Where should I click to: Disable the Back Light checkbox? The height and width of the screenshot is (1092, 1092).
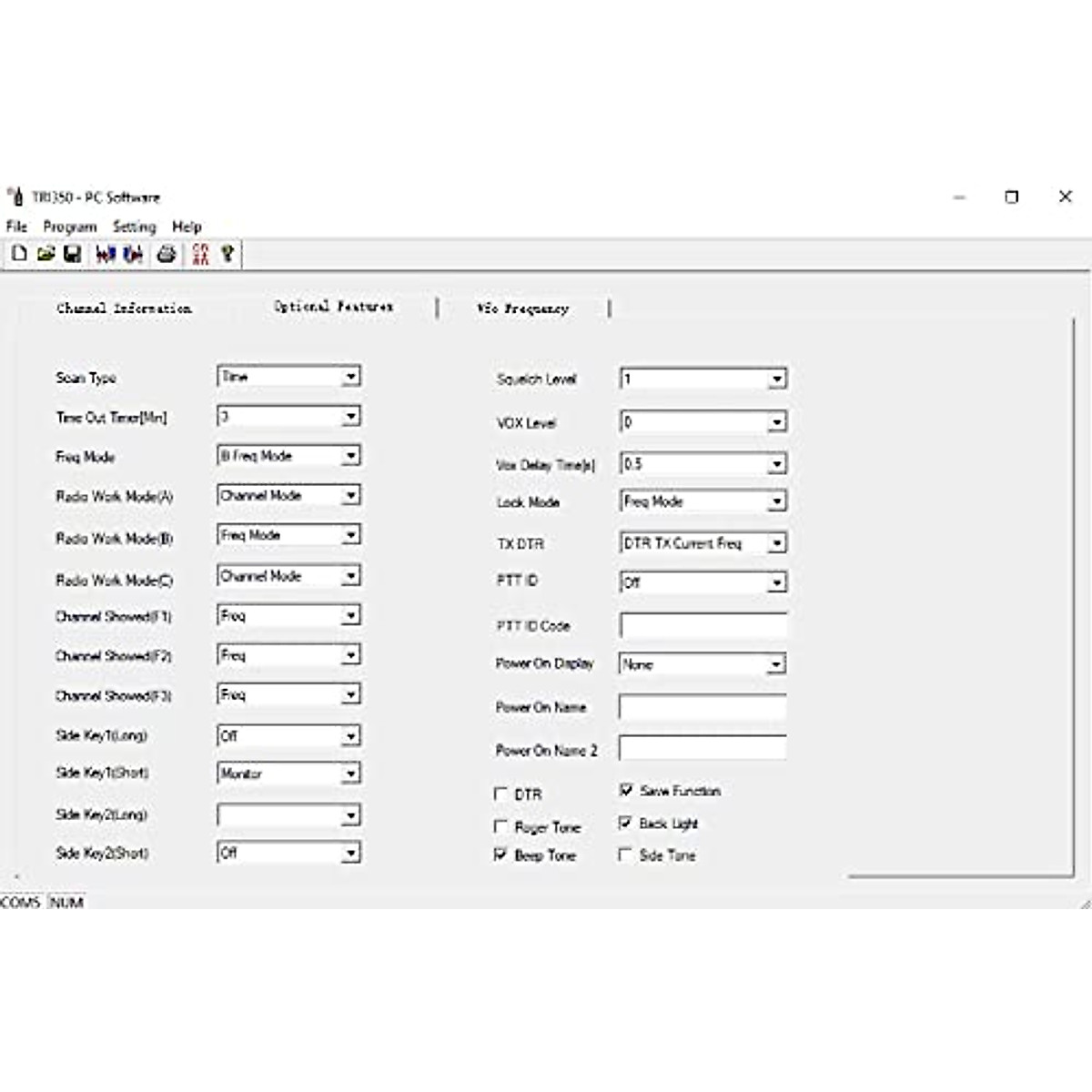click(x=625, y=823)
